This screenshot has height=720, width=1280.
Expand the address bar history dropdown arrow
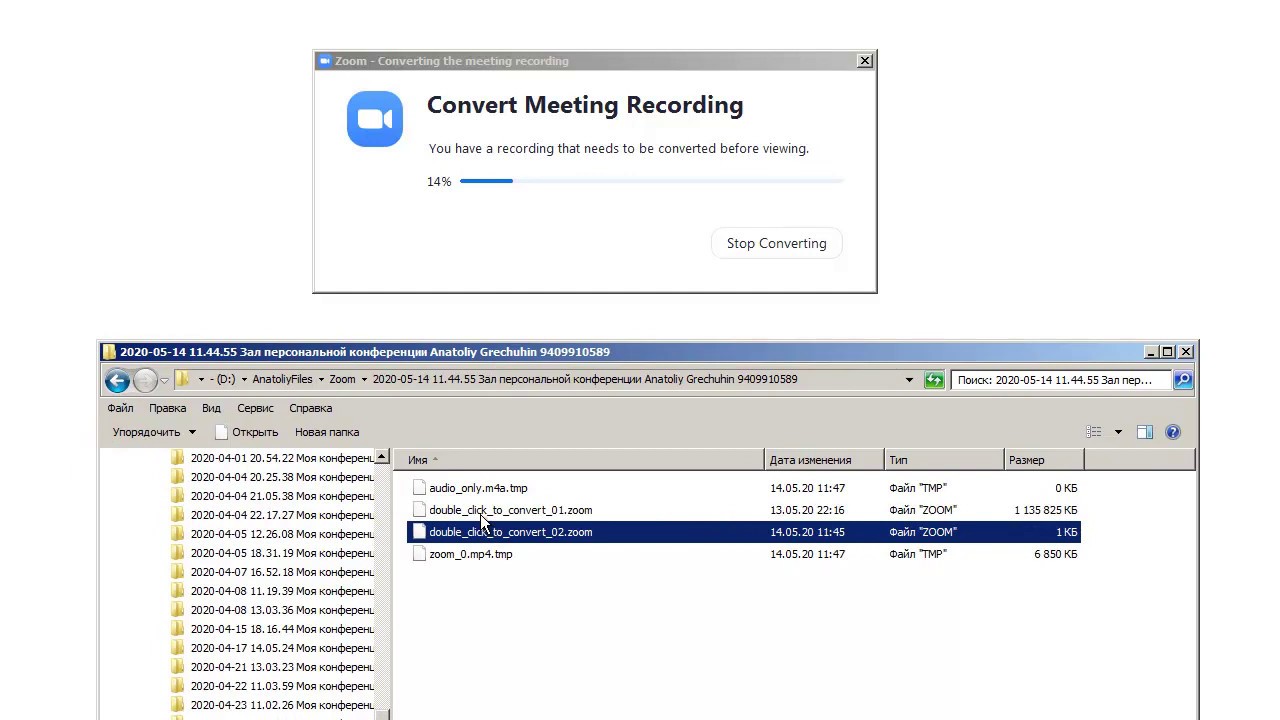click(909, 380)
